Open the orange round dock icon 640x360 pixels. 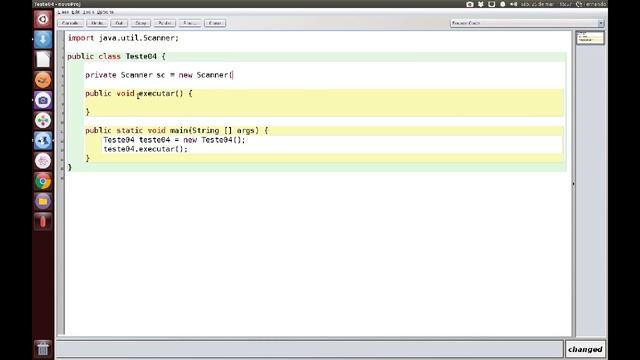[43, 80]
